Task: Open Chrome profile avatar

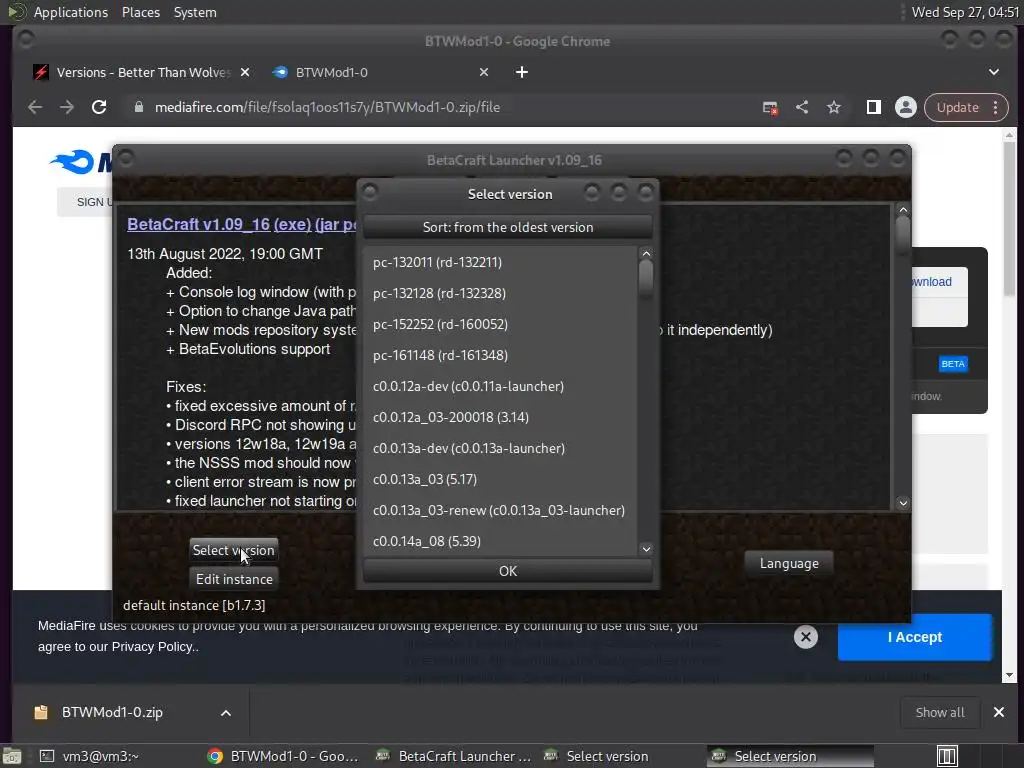Action: click(906, 107)
